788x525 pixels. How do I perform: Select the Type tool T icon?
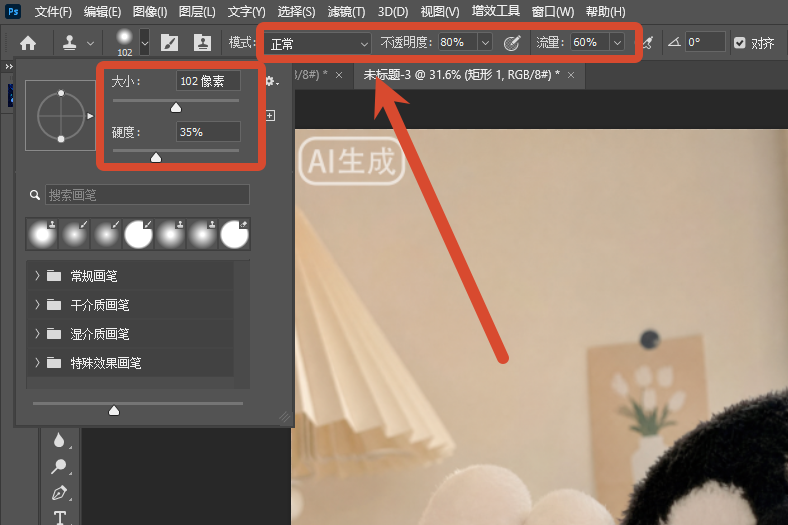coord(60,517)
